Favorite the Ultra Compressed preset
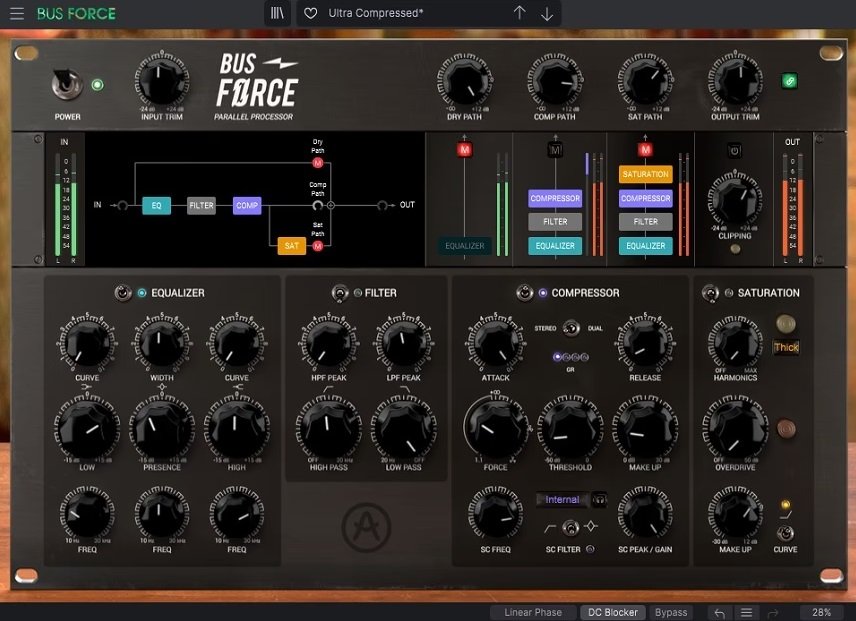 point(311,13)
